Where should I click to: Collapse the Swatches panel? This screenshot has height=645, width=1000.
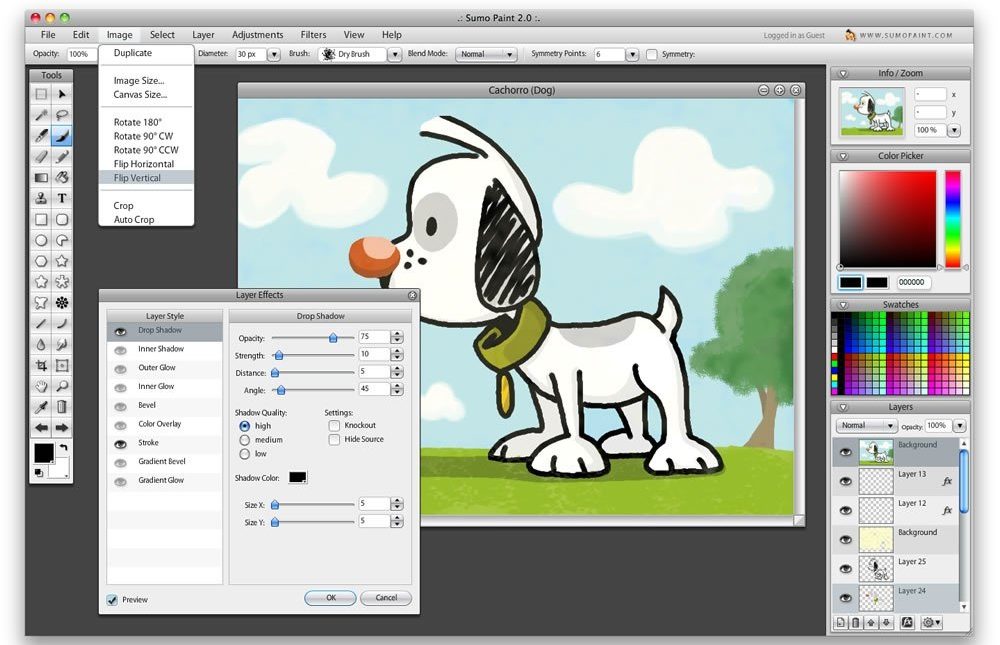pyautogui.click(x=843, y=305)
